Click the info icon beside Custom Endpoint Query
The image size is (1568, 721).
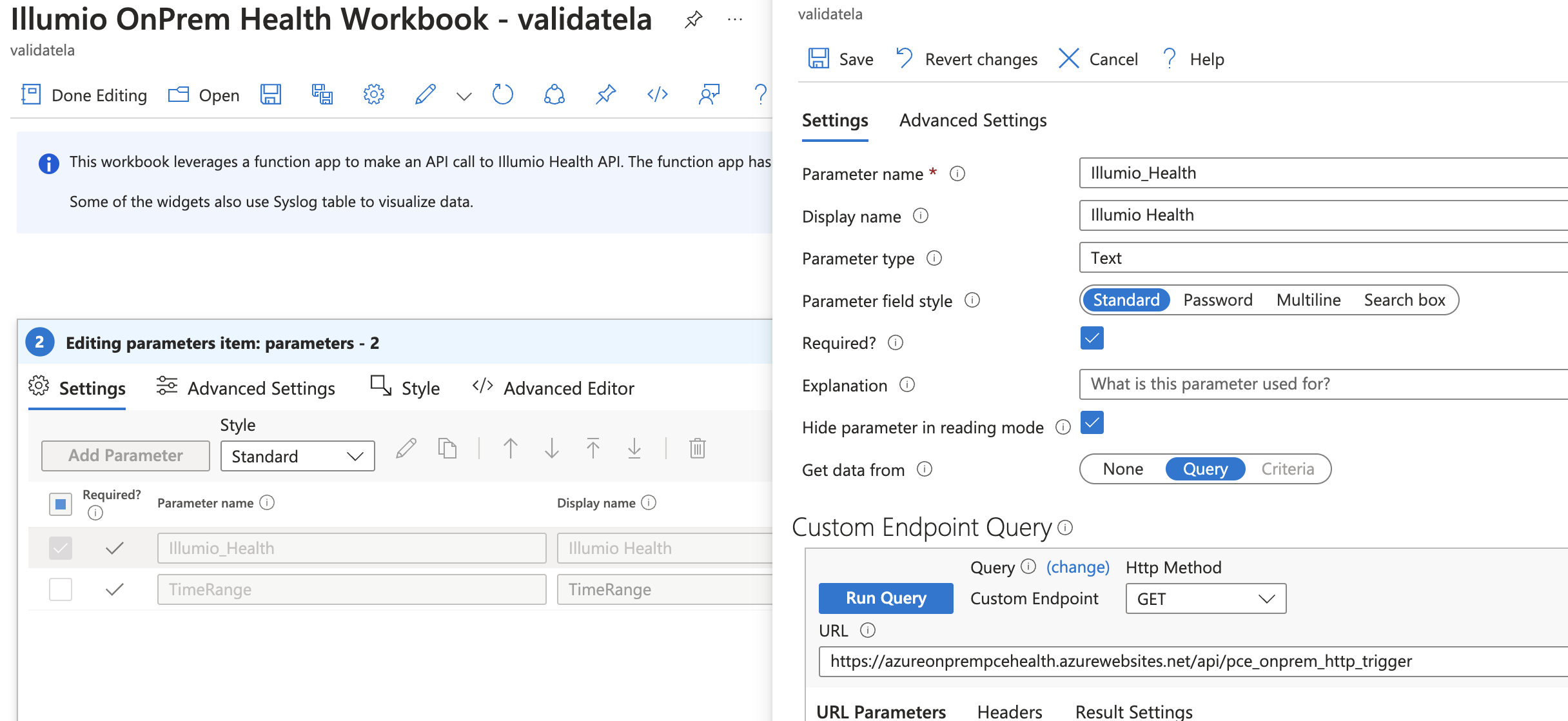pos(1066,528)
